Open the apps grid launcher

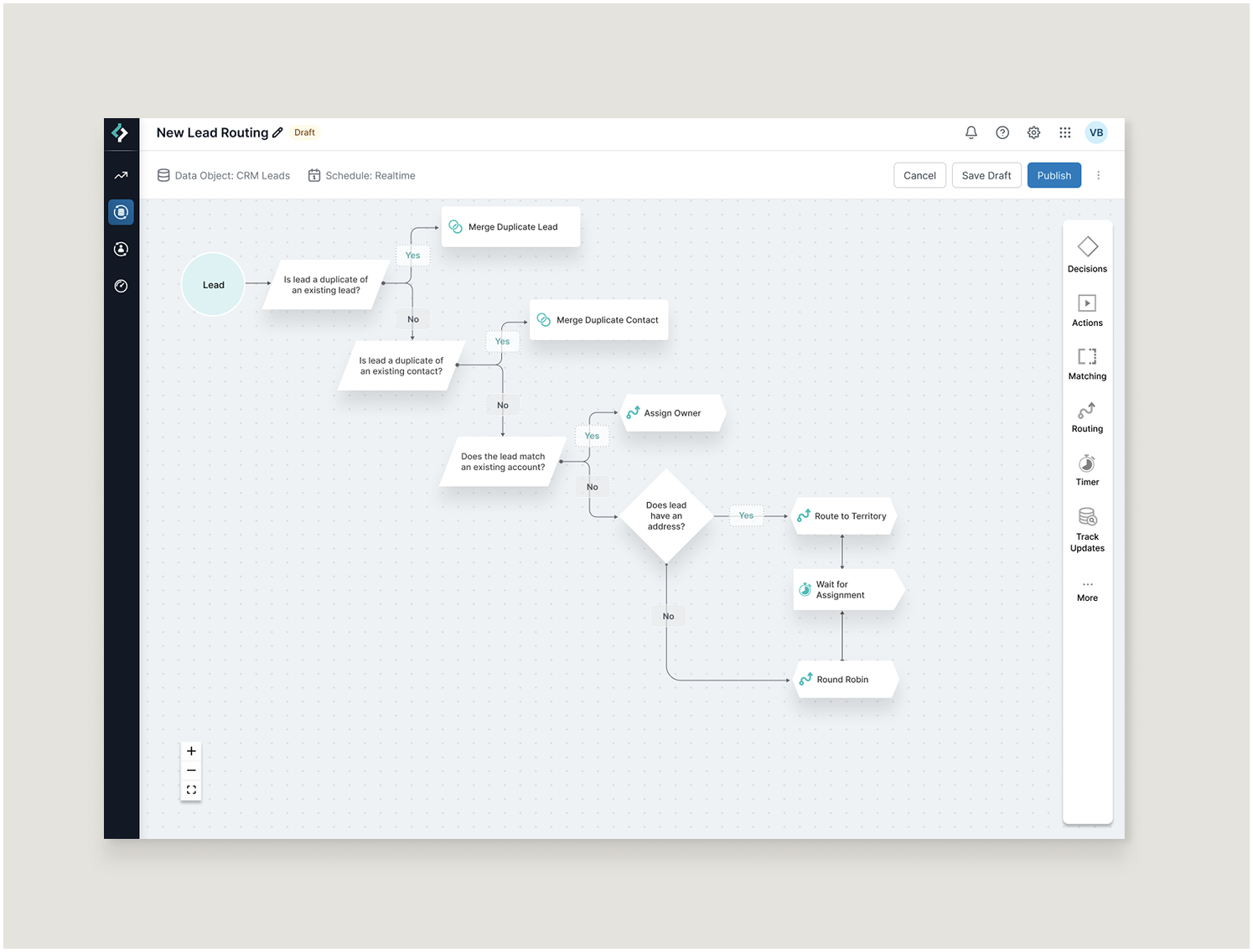(x=1065, y=132)
